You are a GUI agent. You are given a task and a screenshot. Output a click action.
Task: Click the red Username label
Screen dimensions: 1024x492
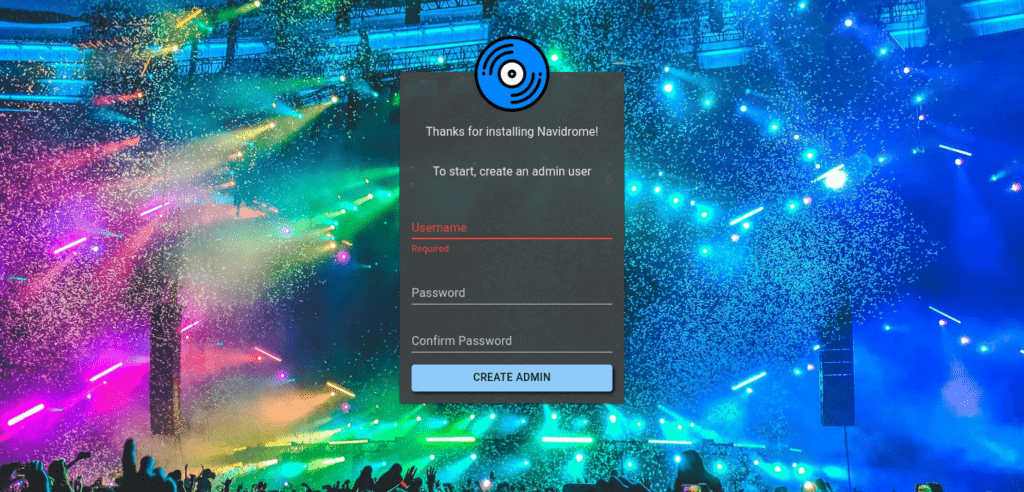pos(439,227)
